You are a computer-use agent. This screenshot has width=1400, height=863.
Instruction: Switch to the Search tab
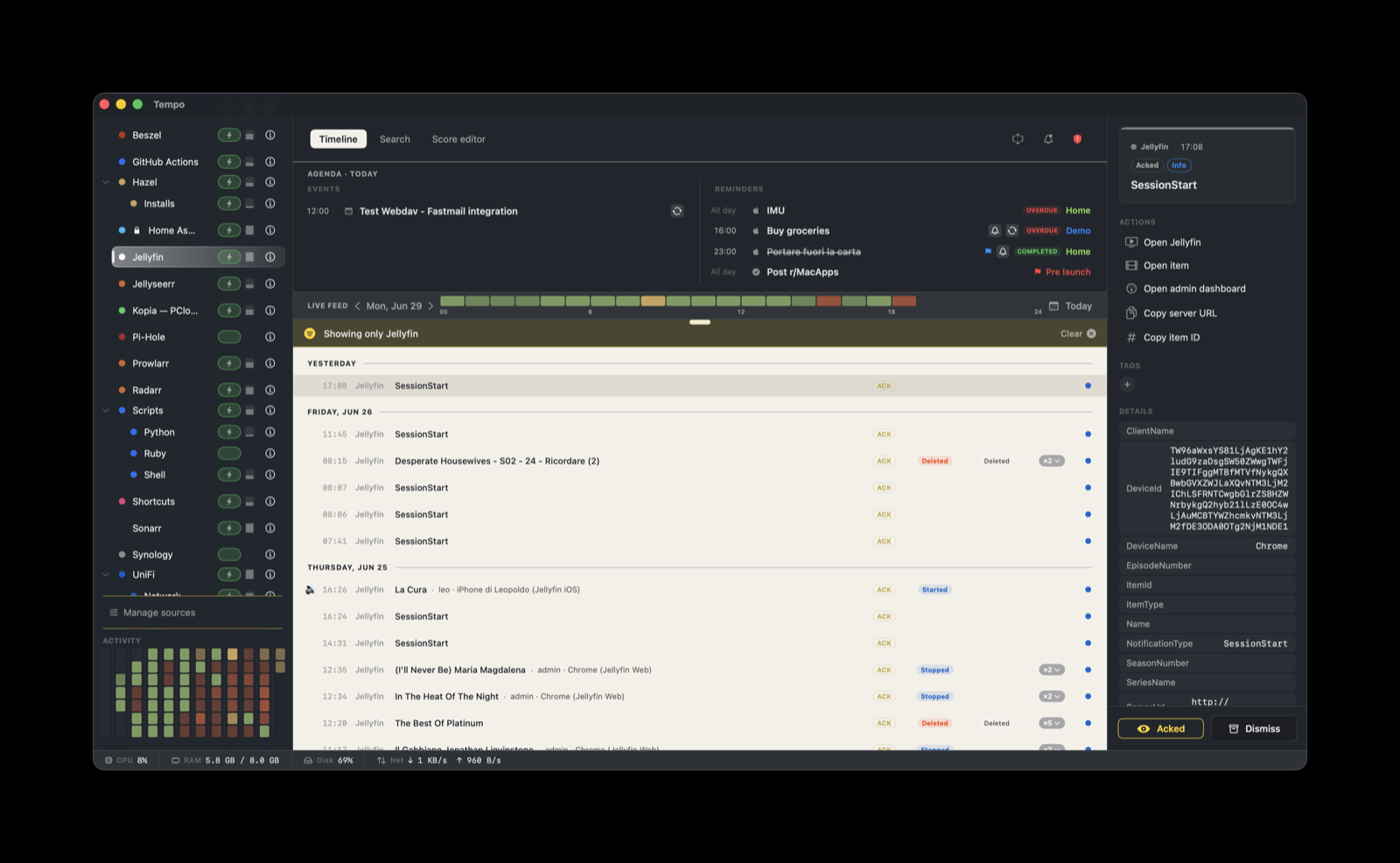(x=395, y=139)
